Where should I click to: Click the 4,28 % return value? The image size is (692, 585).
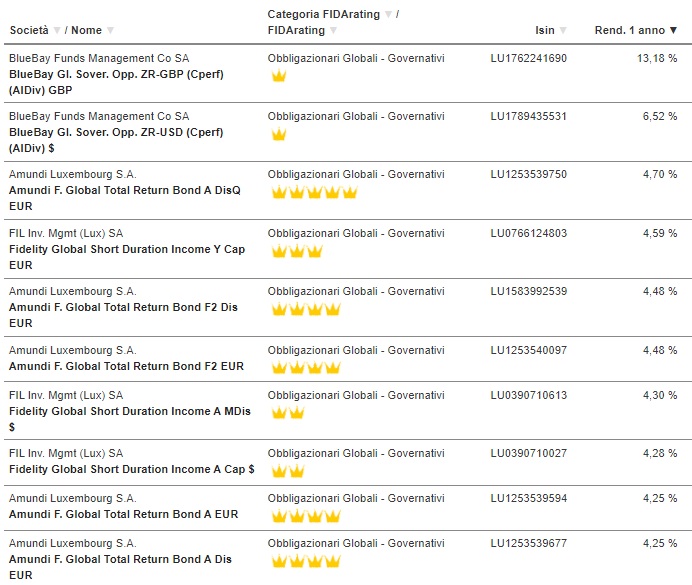[659, 453]
